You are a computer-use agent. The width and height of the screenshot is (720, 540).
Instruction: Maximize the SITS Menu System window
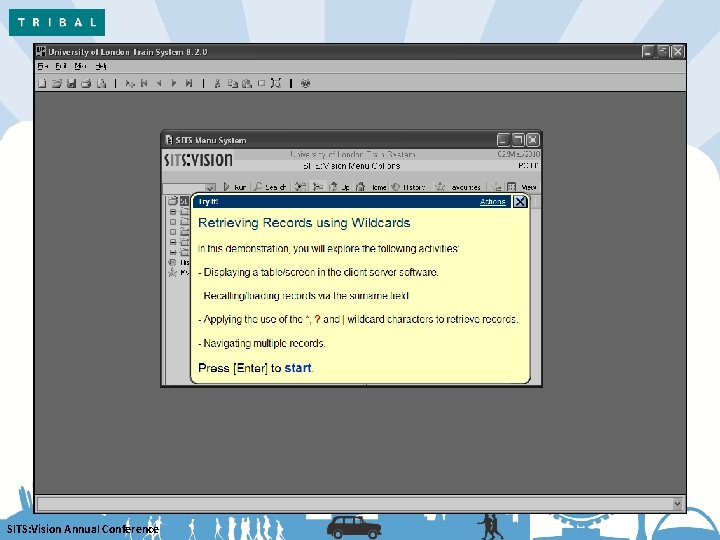518,140
